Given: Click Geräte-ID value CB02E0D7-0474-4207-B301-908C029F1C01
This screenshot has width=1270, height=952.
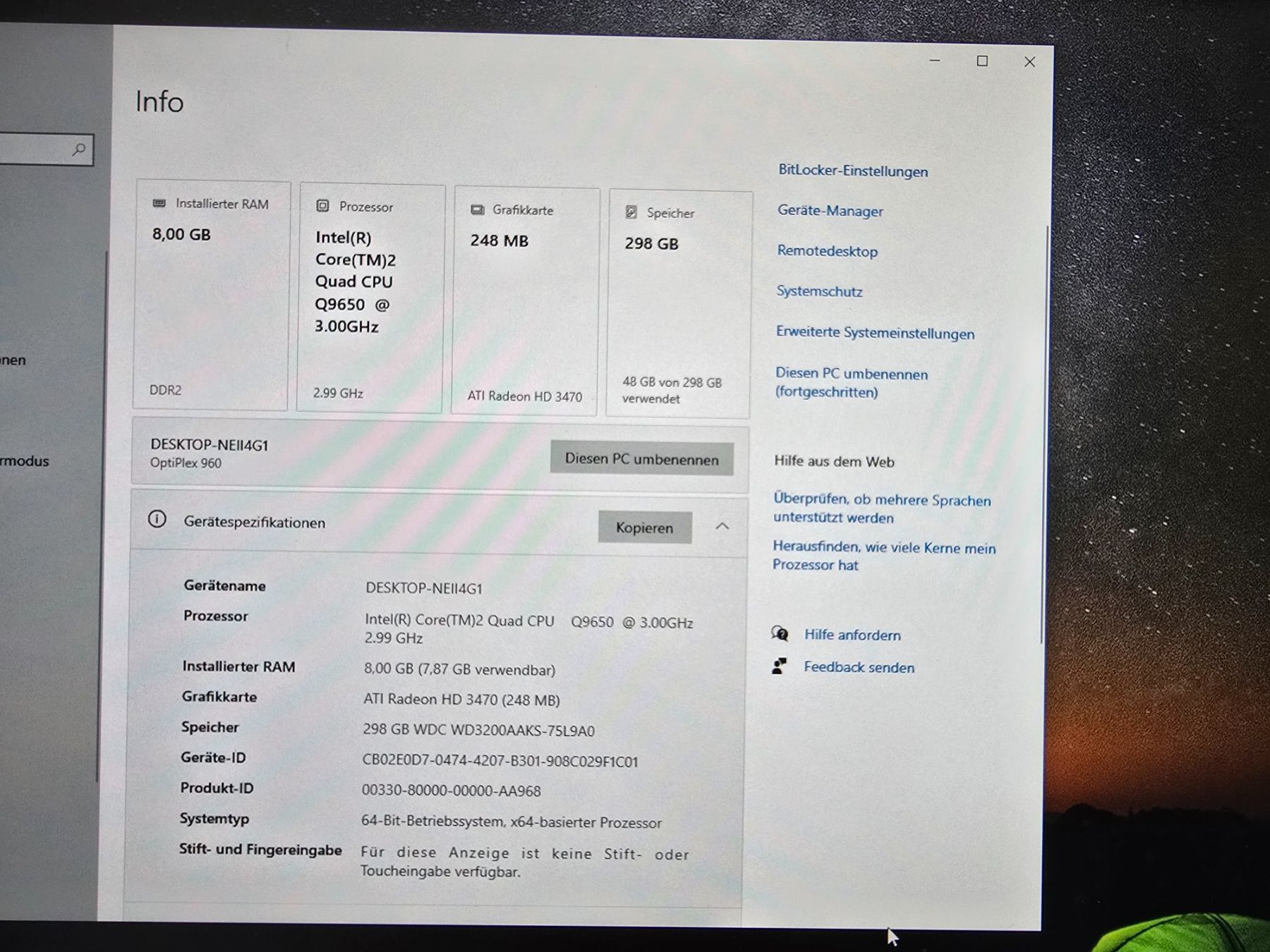Looking at the screenshot, I should coord(500,761).
